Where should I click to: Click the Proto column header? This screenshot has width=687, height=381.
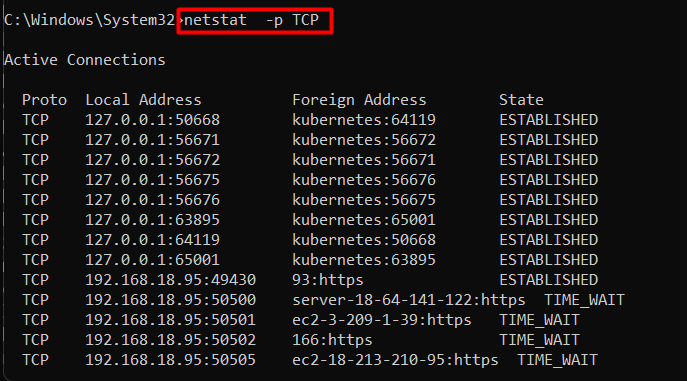[44, 100]
